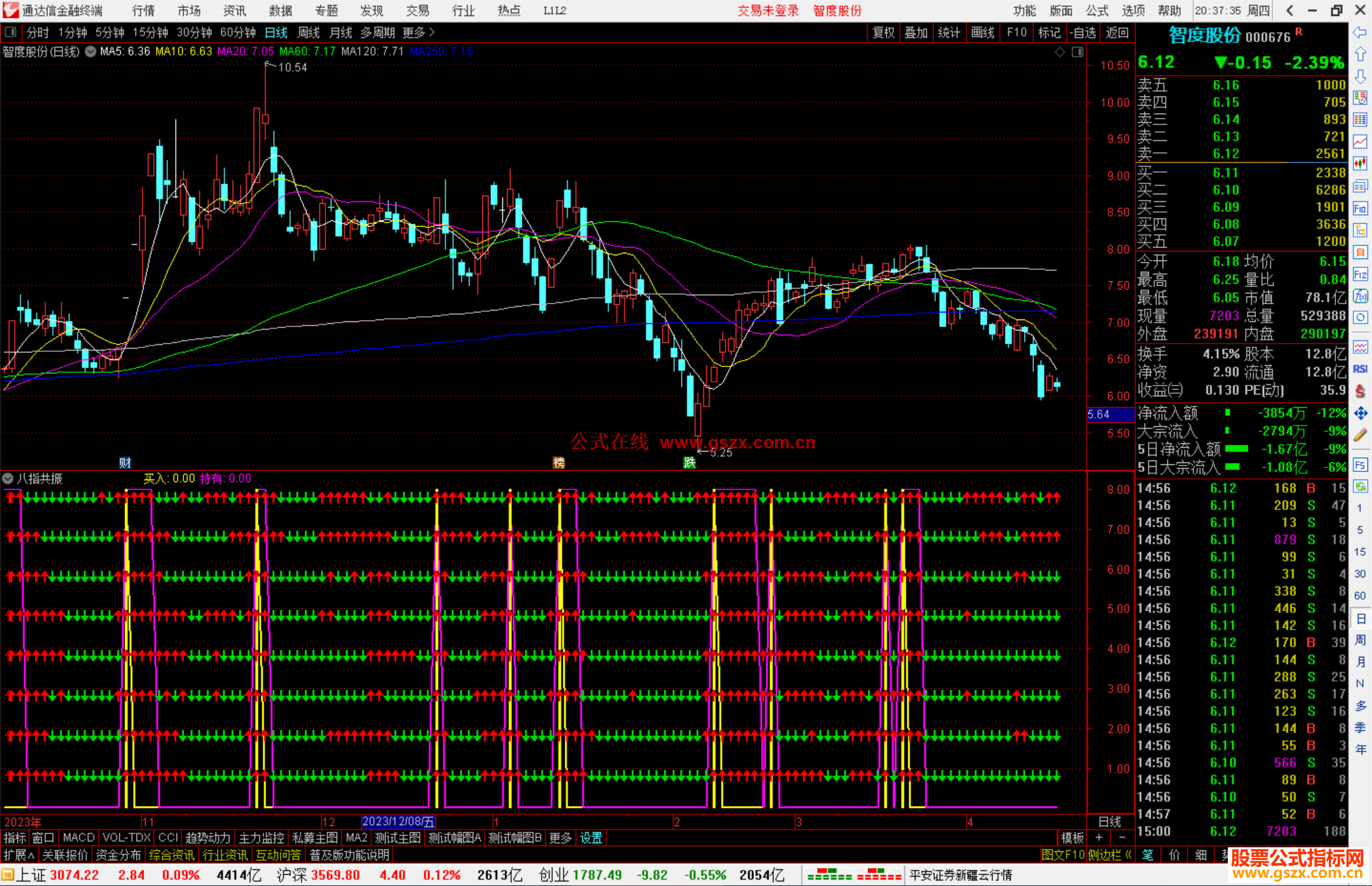This screenshot has height=886, width=1372.
Task: Click the f(x) formula sidebar icon
Action: pyautogui.click(x=1360, y=296)
